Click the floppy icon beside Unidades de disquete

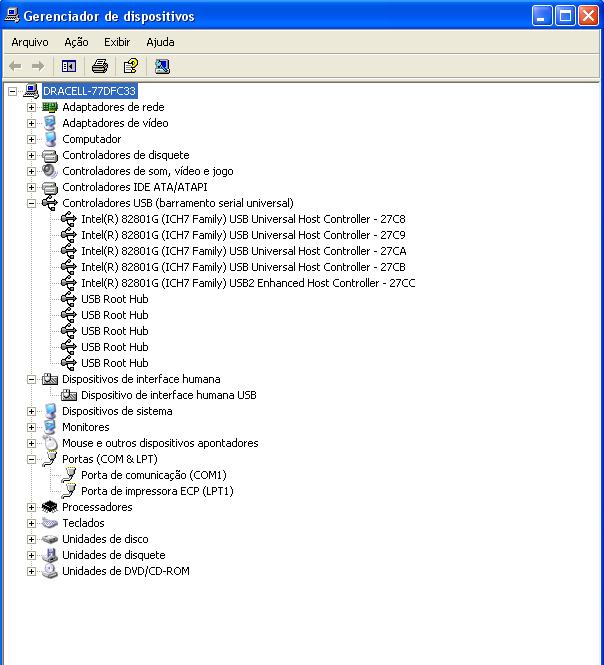[50, 555]
